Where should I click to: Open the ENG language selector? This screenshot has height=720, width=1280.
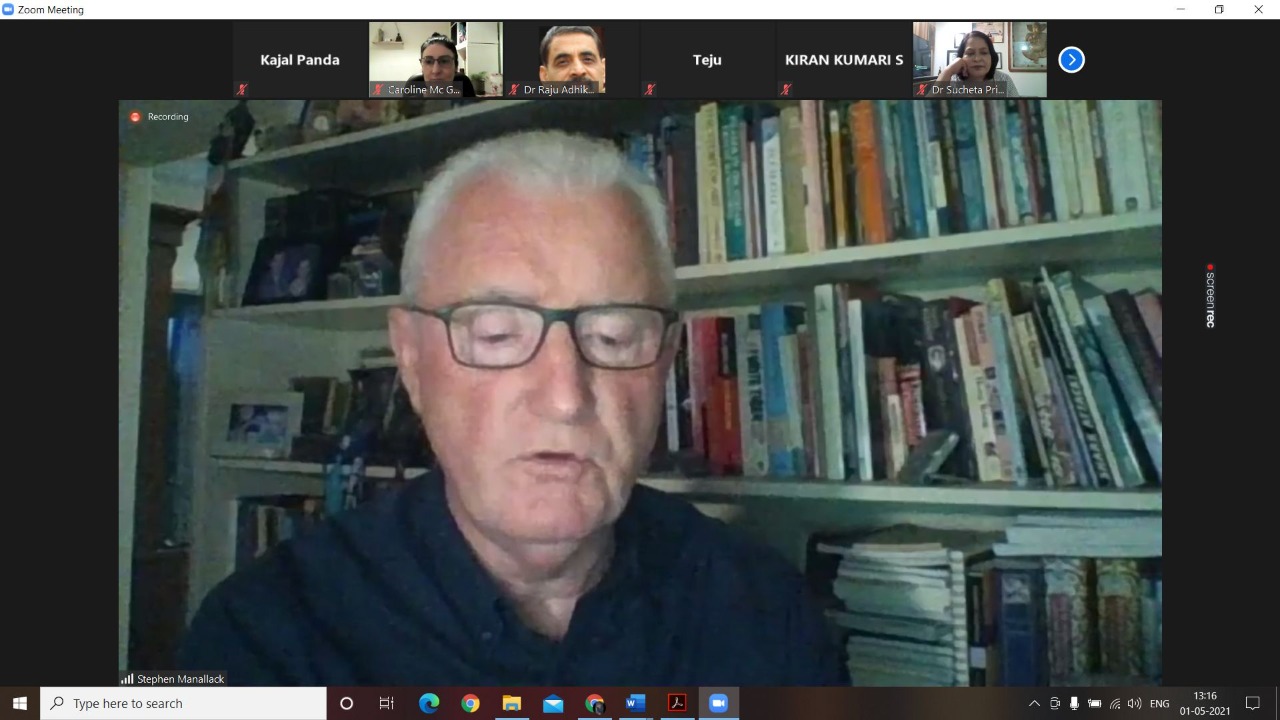click(x=1159, y=703)
